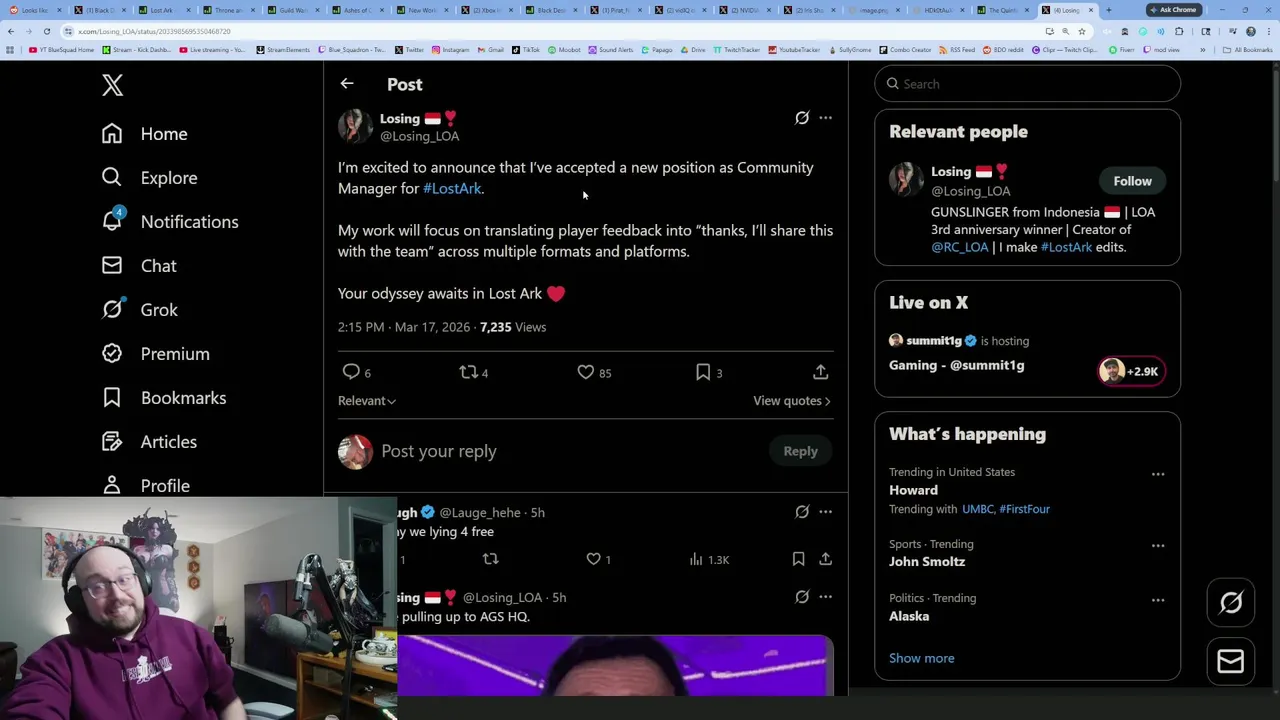This screenshot has height=720, width=1280.
Task: Like the main post with 85 likes
Action: coord(586,372)
